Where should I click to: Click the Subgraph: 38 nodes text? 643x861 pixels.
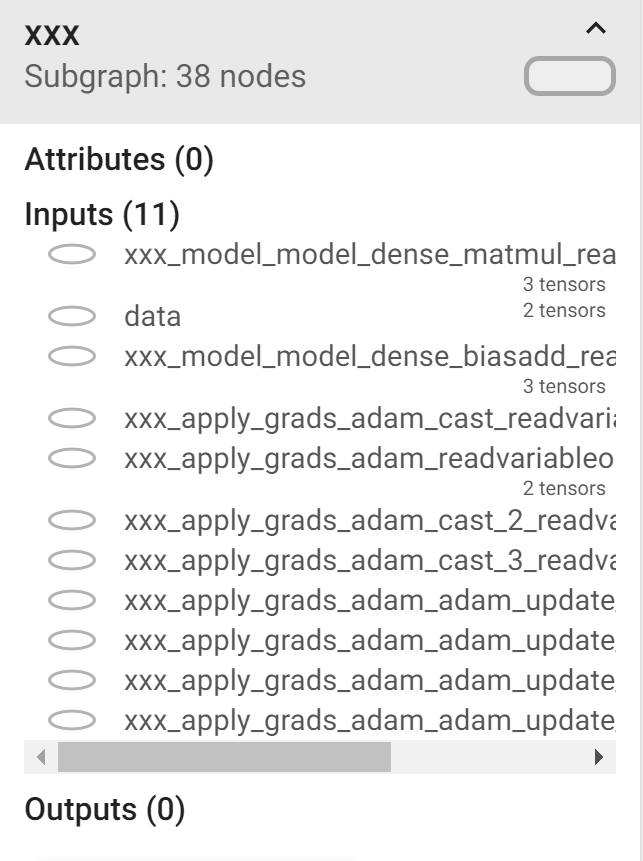click(165, 76)
